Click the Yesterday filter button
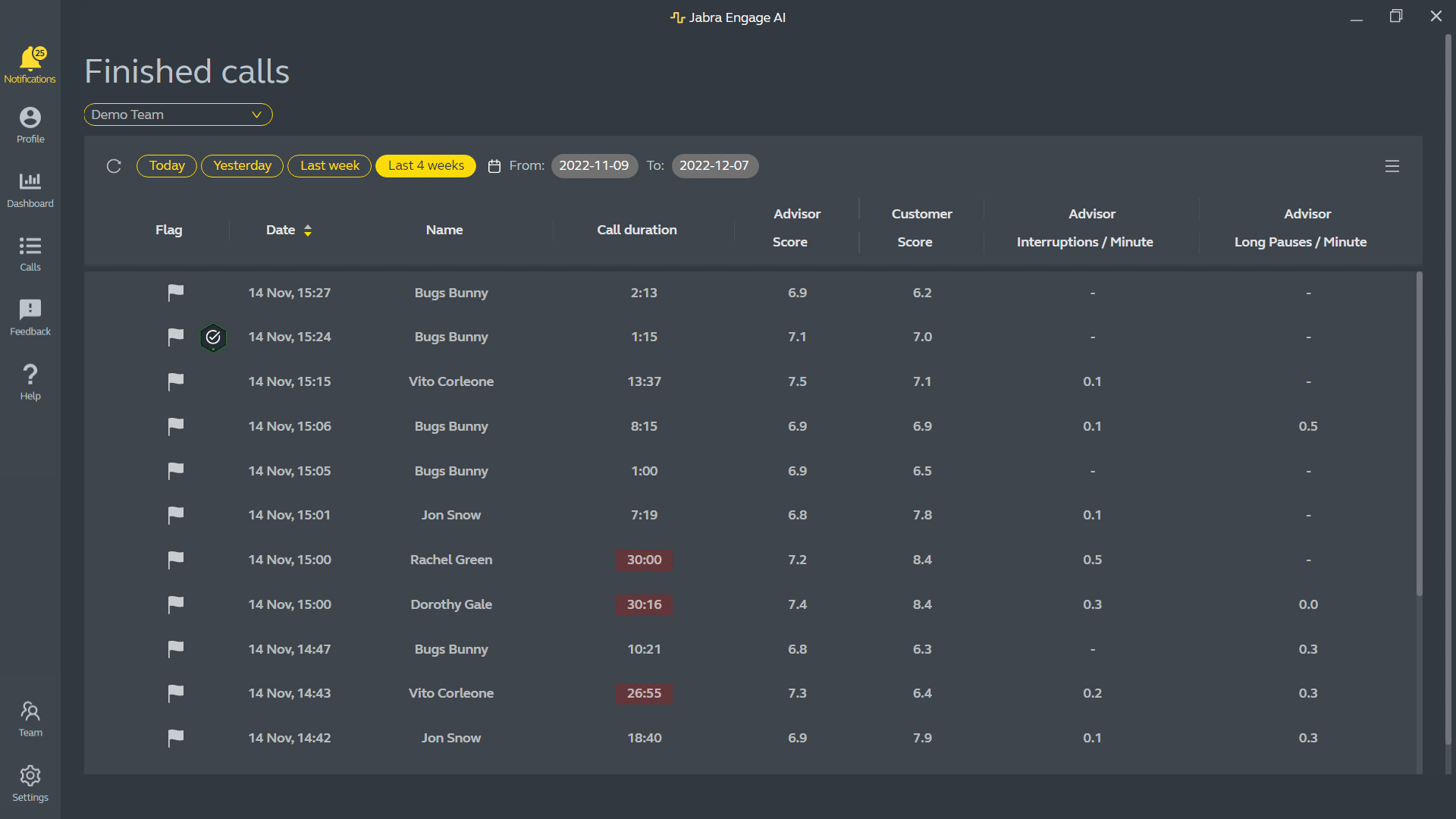The width and height of the screenshot is (1456, 819). [x=242, y=166]
